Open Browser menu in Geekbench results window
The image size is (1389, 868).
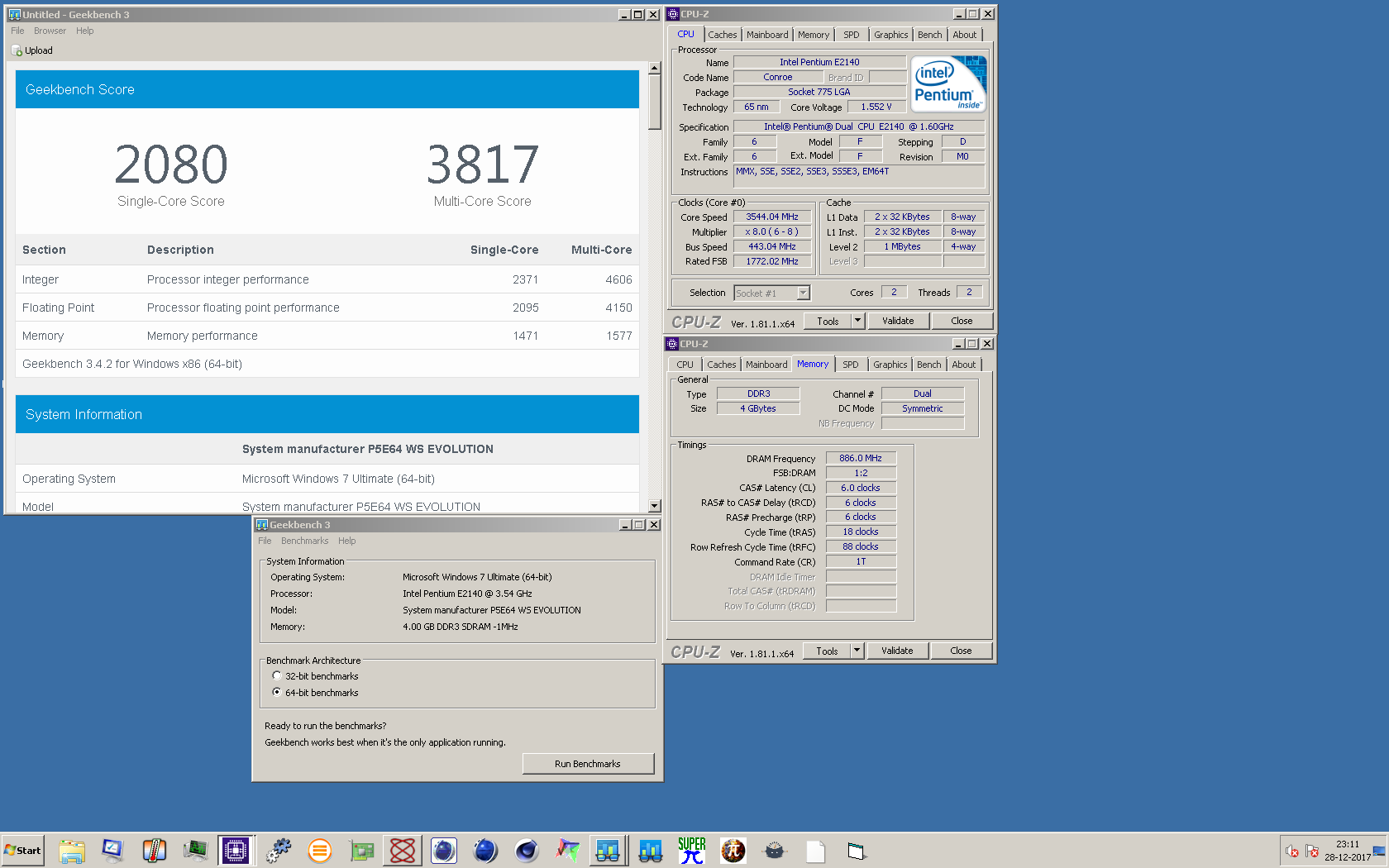coord(50,31)
